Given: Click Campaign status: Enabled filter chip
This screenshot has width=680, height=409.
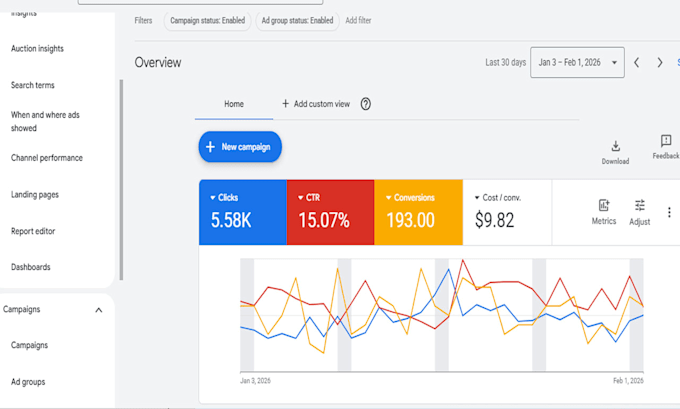Looking at the screenshot, I should point(207,20).
